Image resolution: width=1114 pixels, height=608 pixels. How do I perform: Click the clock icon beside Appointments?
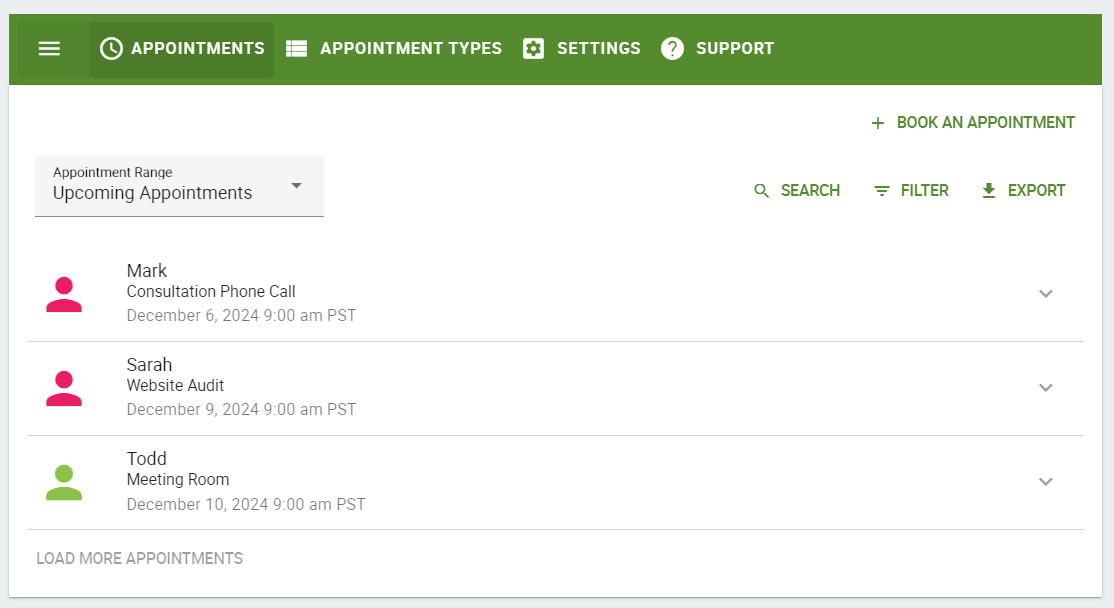pyautogui.click(x=112, y=48)
